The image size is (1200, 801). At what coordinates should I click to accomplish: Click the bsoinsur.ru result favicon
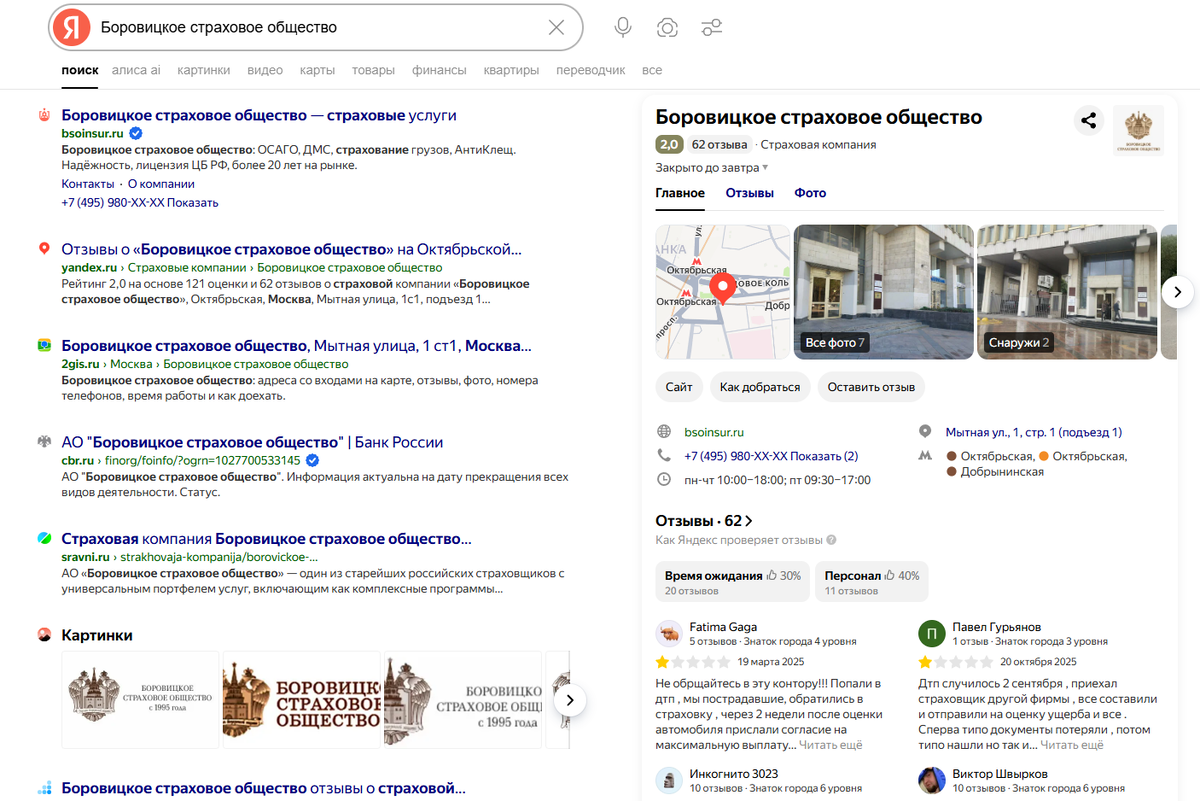[x=44, y=116]
